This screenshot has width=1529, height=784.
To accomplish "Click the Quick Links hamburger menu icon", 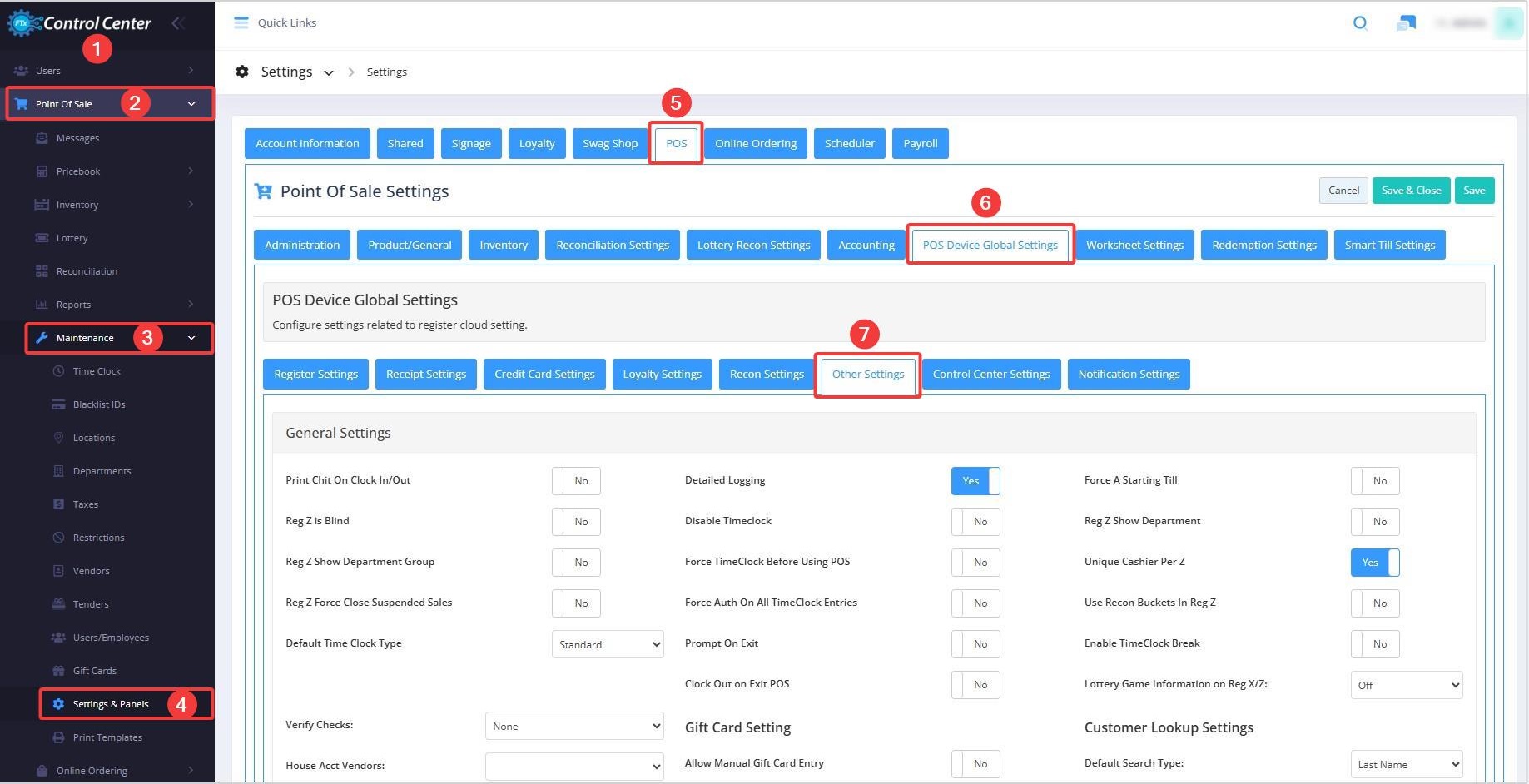I will pyautogui.click(x=241, y=22).
